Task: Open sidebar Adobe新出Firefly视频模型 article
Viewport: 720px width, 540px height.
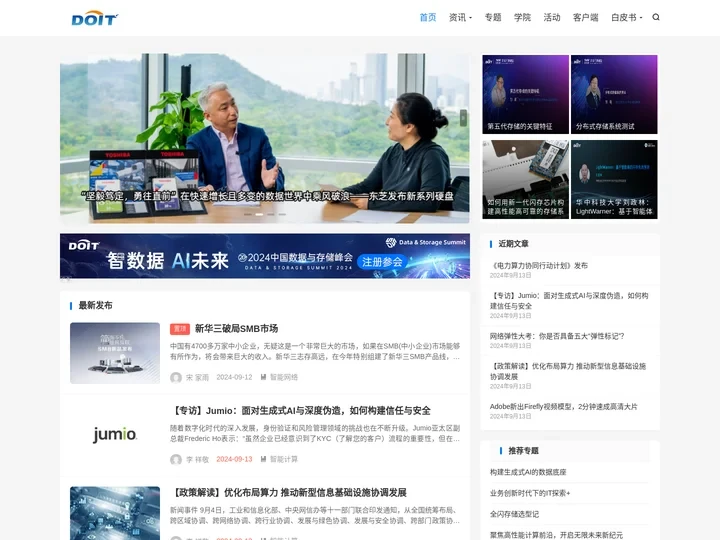Action: 563,406
